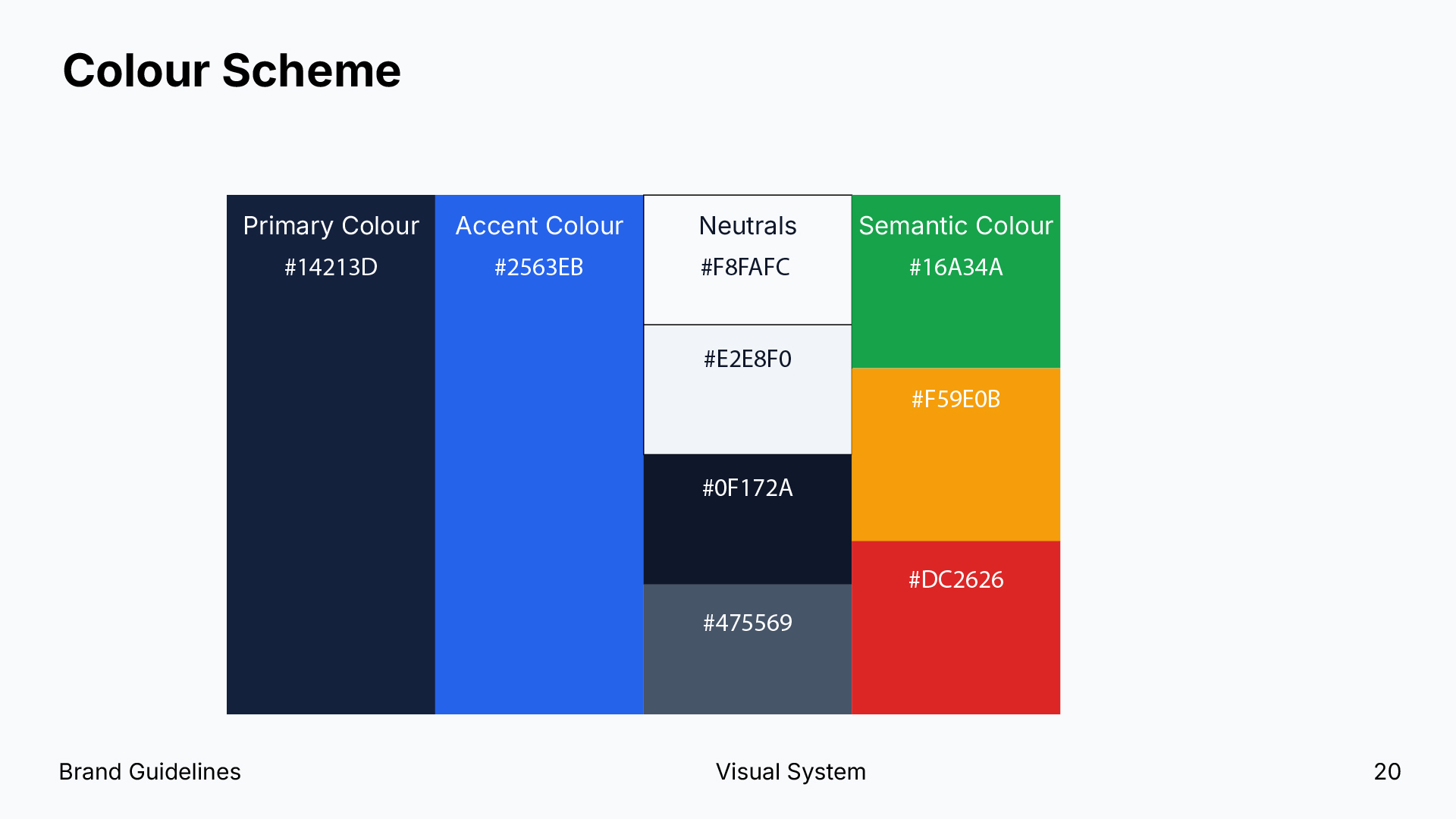Click the Accent Colour label
This screenshot has width=1456, height=819.
539,226
